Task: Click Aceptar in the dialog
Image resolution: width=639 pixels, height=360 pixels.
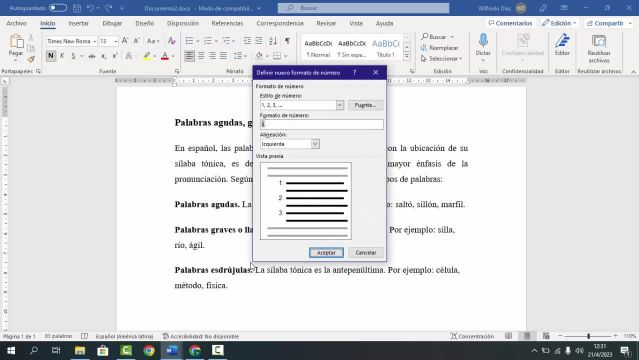Action: [x=326, y=253]
